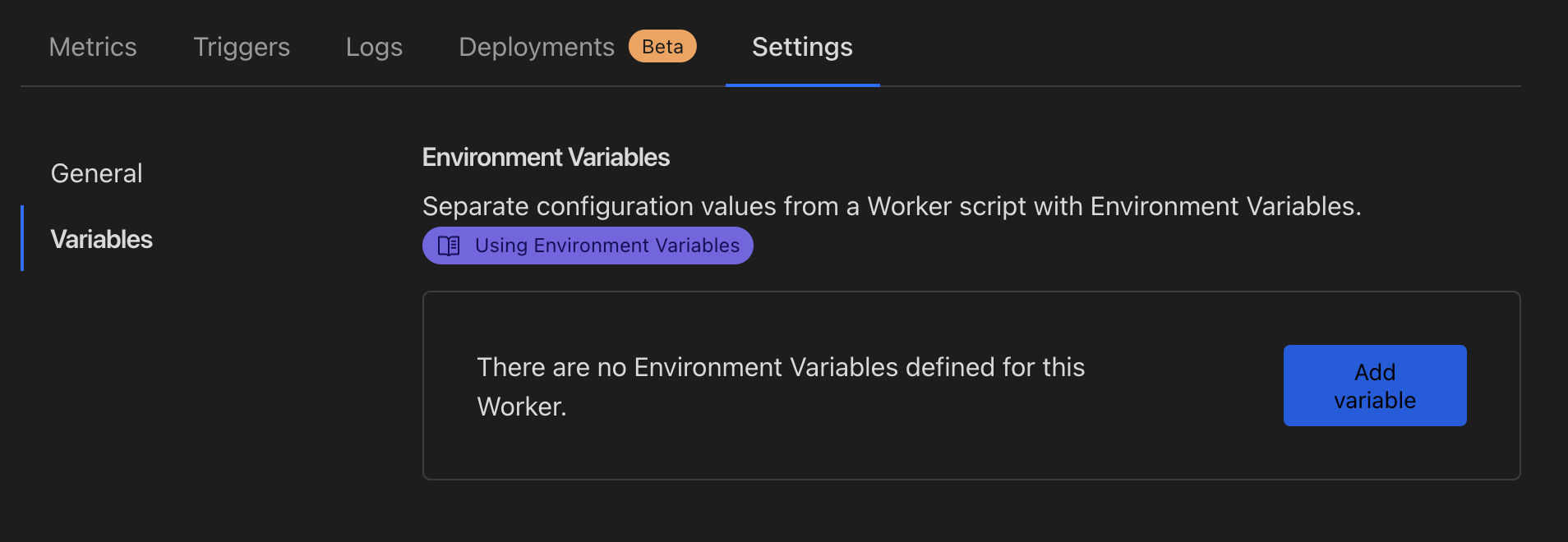View the Logs tab

tap(374, 47)
